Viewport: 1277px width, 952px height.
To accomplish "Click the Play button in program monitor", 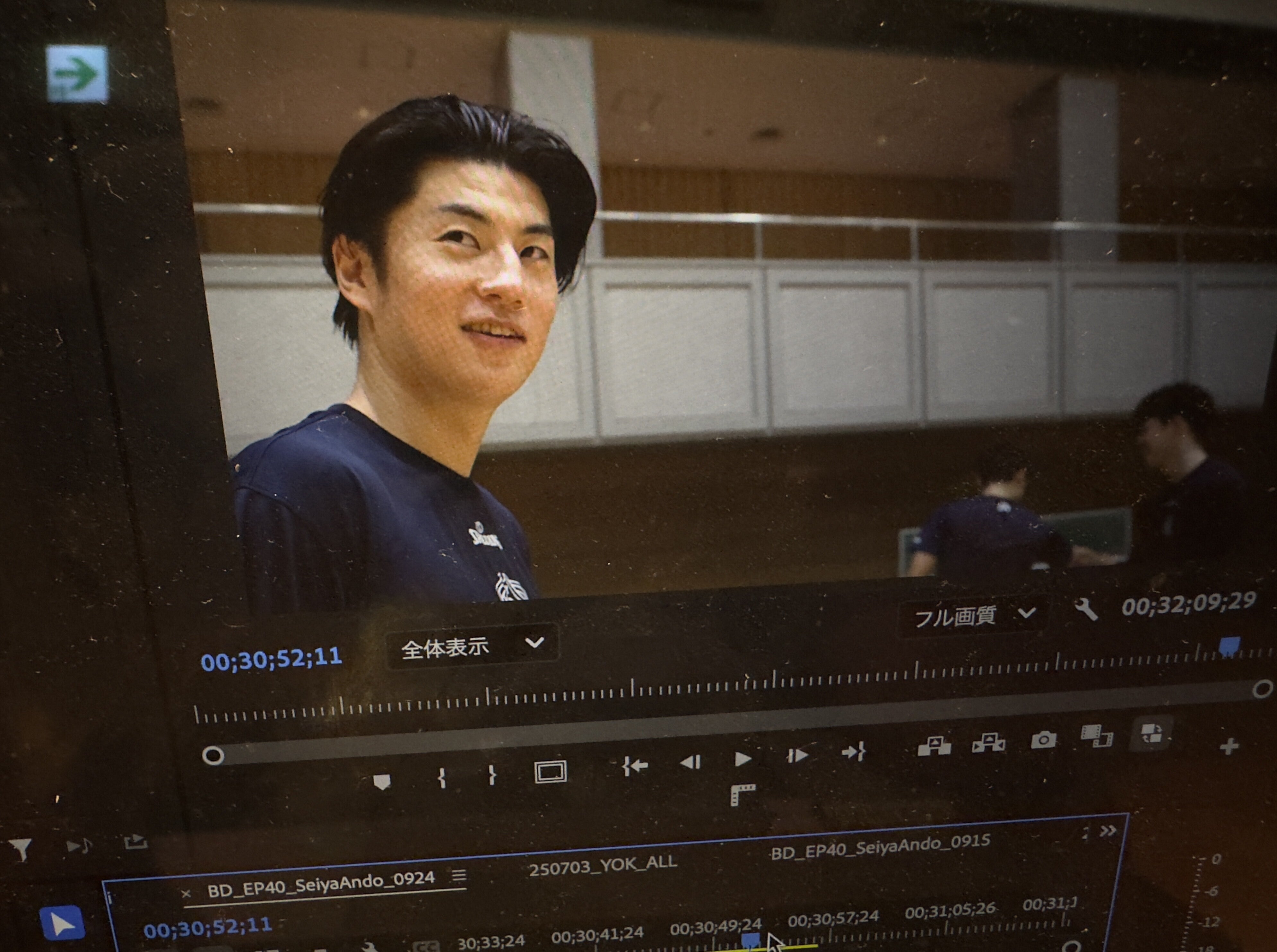I will (743, 759).
